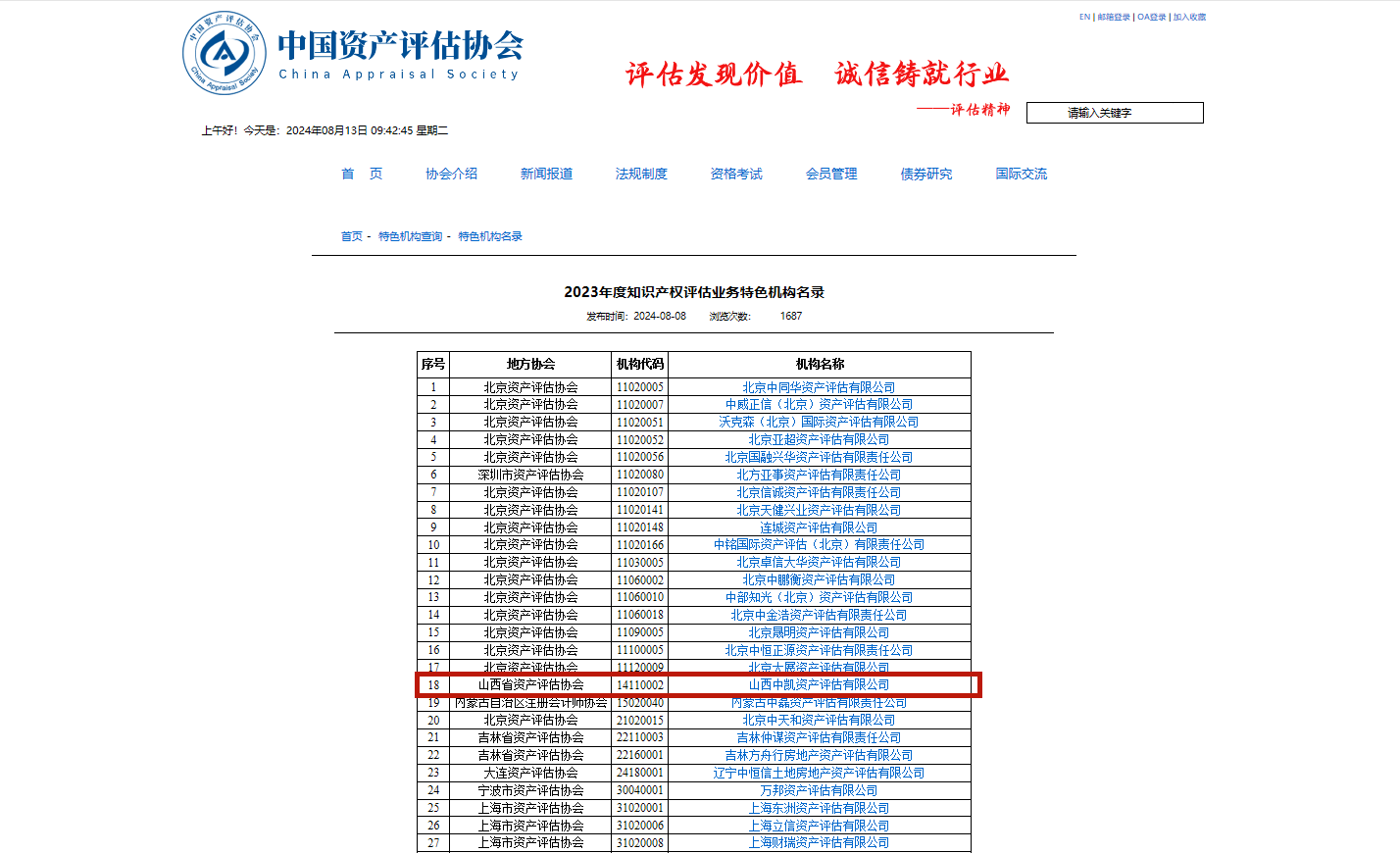Open the 法规制度 menu item

click(x=641, y=174)
